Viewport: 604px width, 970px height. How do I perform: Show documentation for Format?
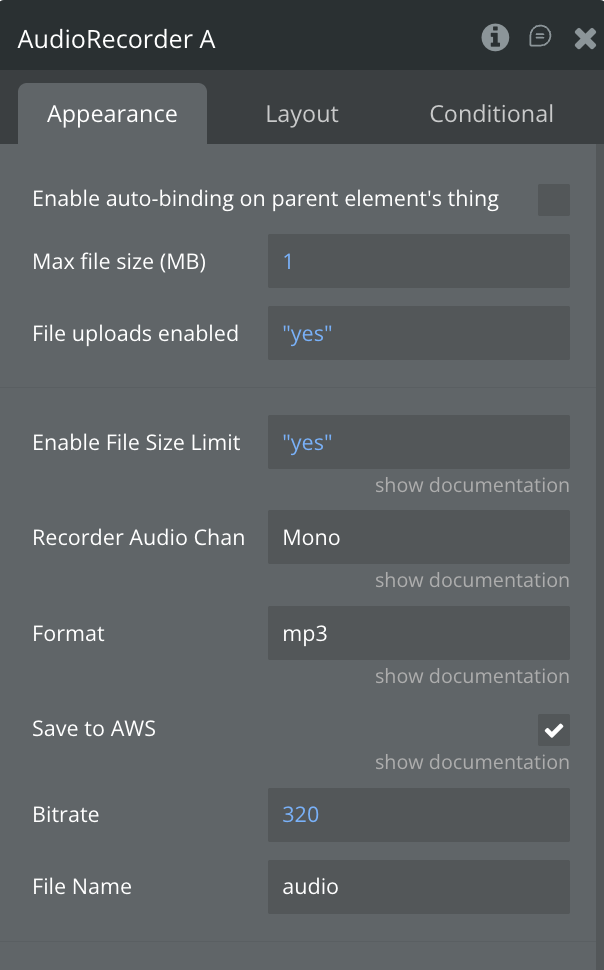click(x=472, y=676)
